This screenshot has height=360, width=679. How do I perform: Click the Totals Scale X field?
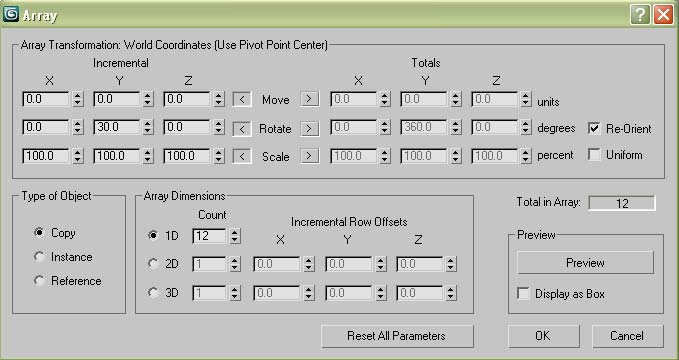pos(353,156)
